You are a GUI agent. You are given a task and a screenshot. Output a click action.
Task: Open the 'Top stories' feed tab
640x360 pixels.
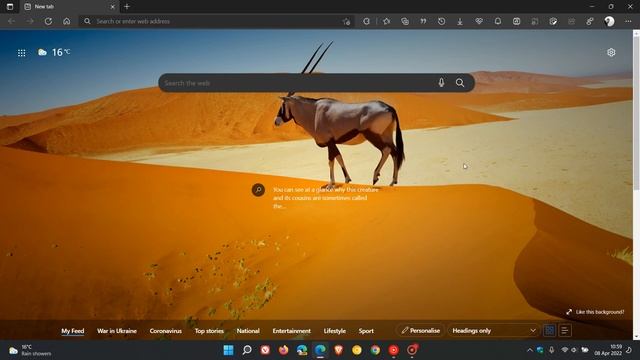coord(209,331)
